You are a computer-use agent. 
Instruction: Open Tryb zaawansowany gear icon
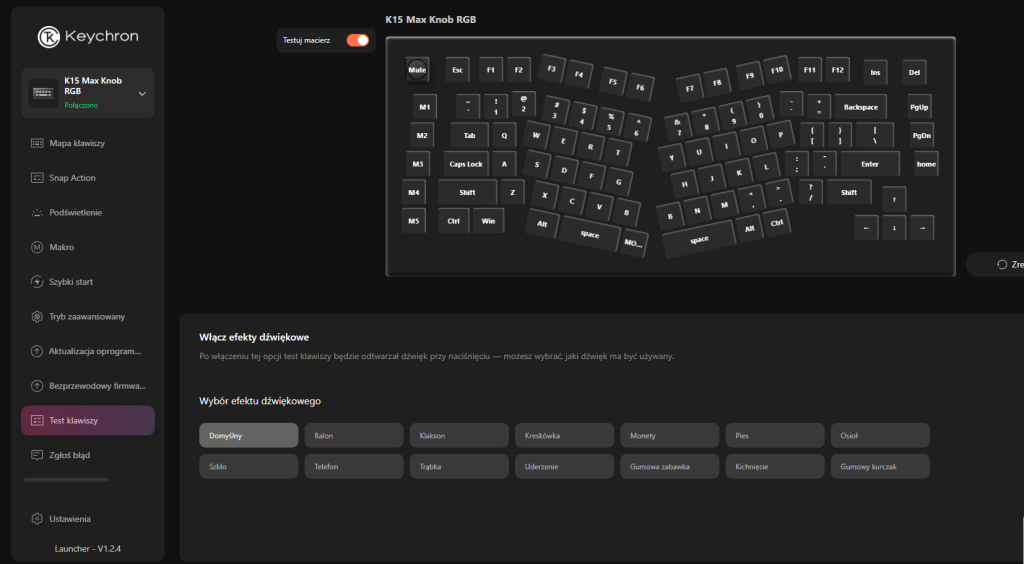click(37, 316)
